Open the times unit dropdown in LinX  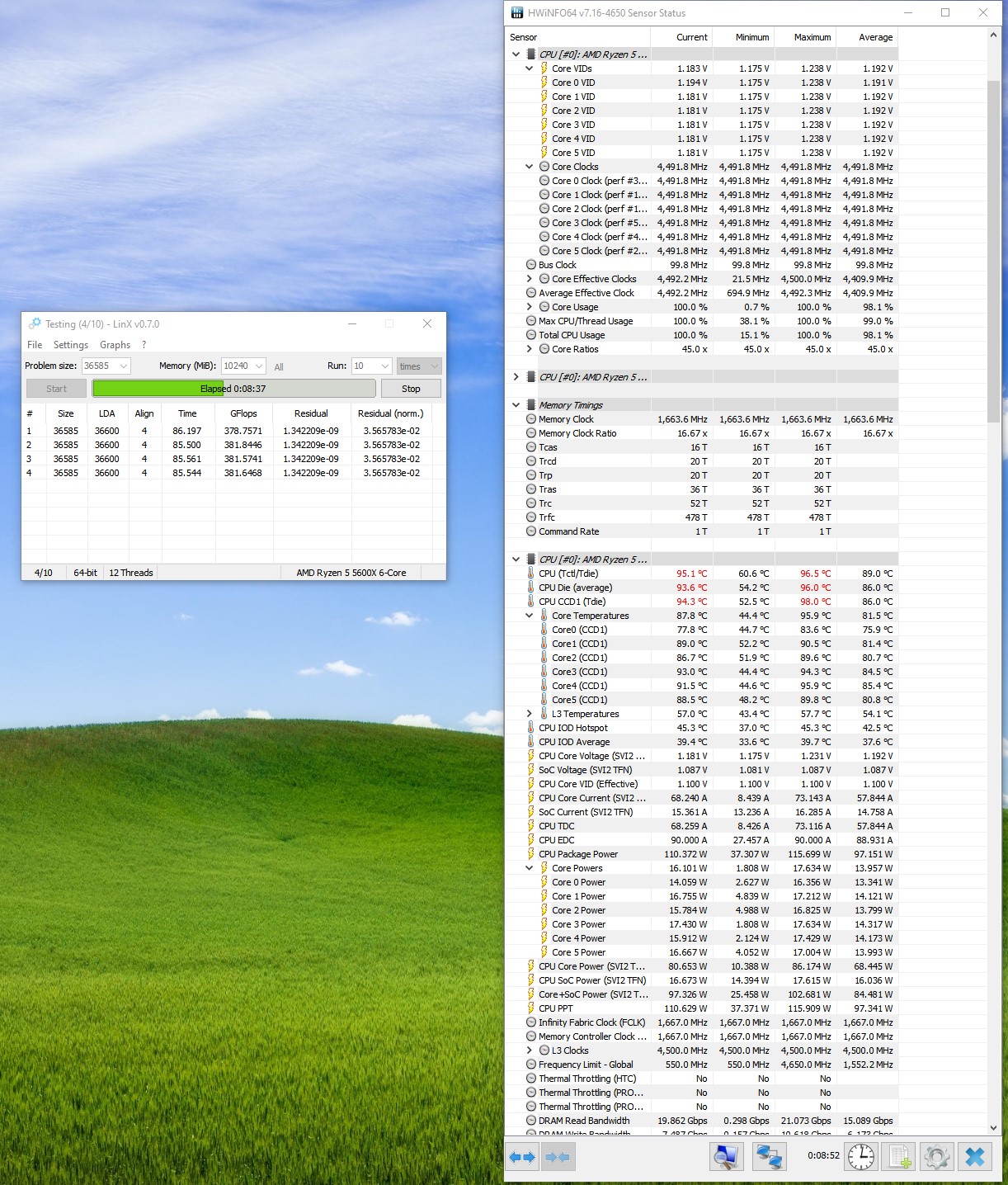(x=419, y=366)
